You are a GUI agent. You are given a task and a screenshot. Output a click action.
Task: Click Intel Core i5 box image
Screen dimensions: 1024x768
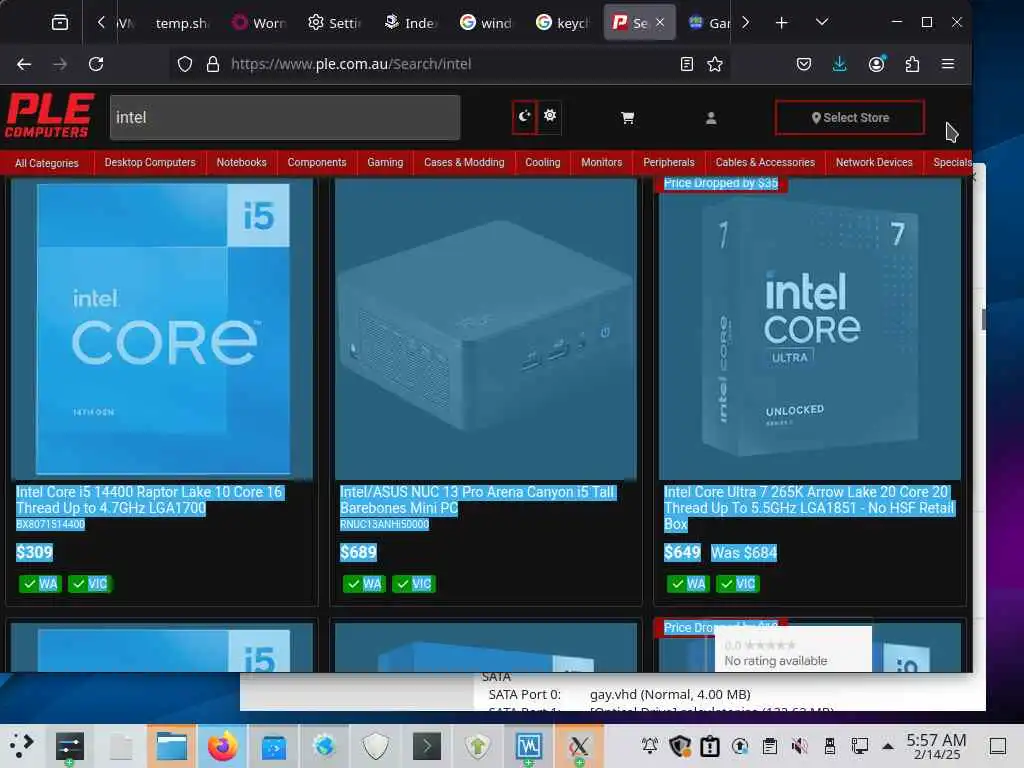click(x=162, y=329)
